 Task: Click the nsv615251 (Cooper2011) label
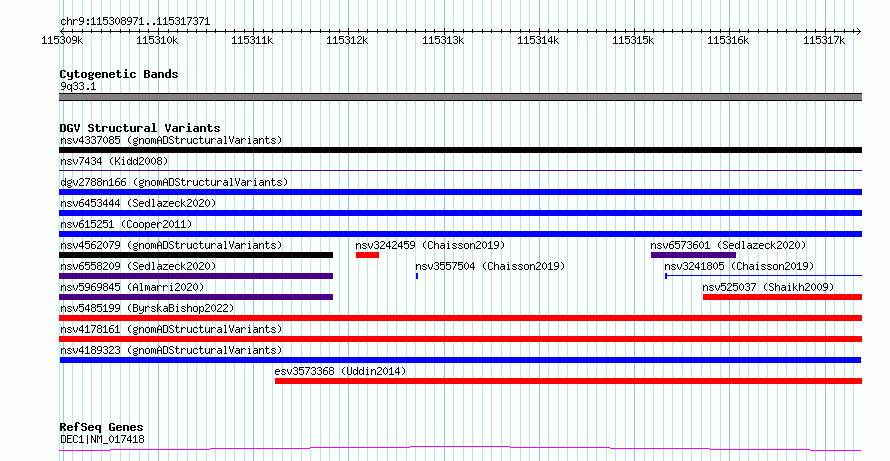[126, 224]
